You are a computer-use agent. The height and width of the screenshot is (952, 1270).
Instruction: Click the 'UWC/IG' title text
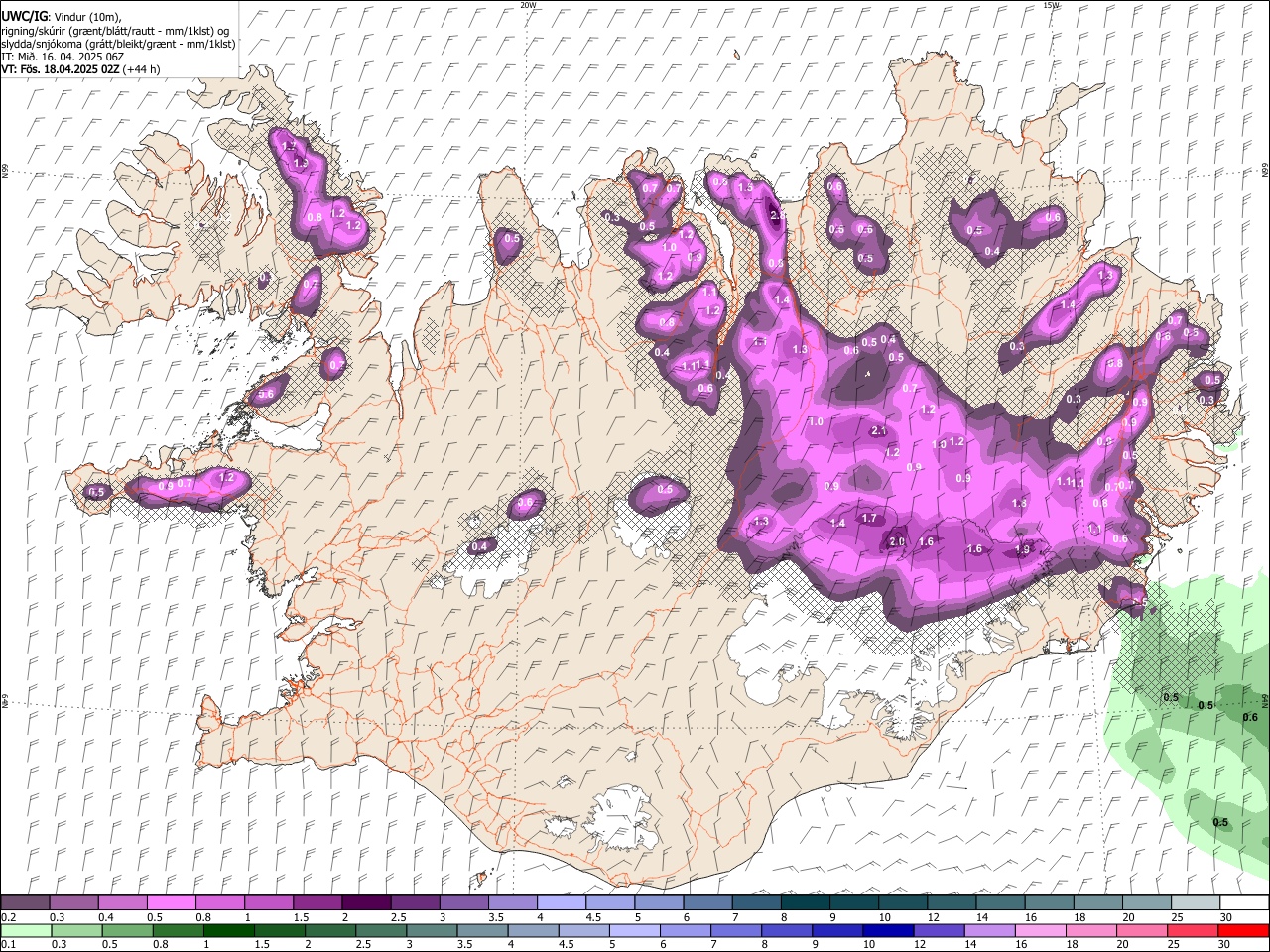[x=23, y=17]
